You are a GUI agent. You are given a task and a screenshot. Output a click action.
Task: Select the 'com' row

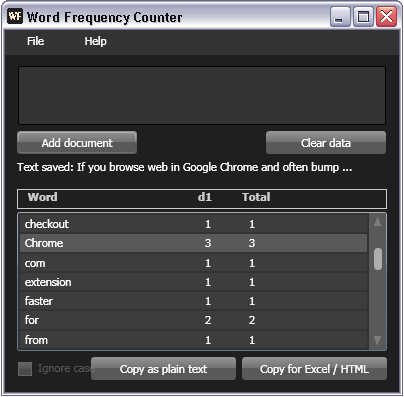[193, 263]
